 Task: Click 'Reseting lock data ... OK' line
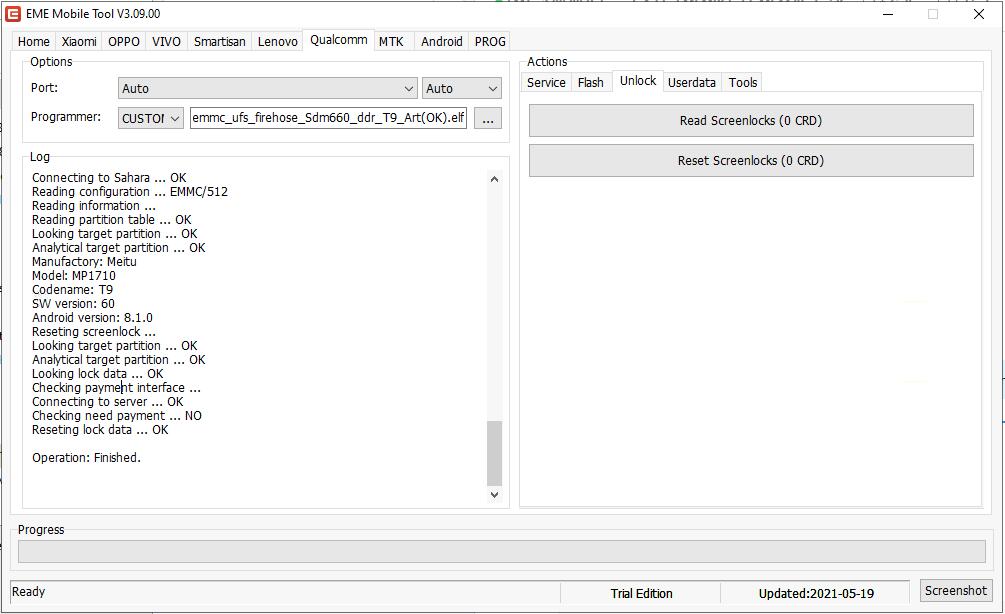[x=100, y=430]
